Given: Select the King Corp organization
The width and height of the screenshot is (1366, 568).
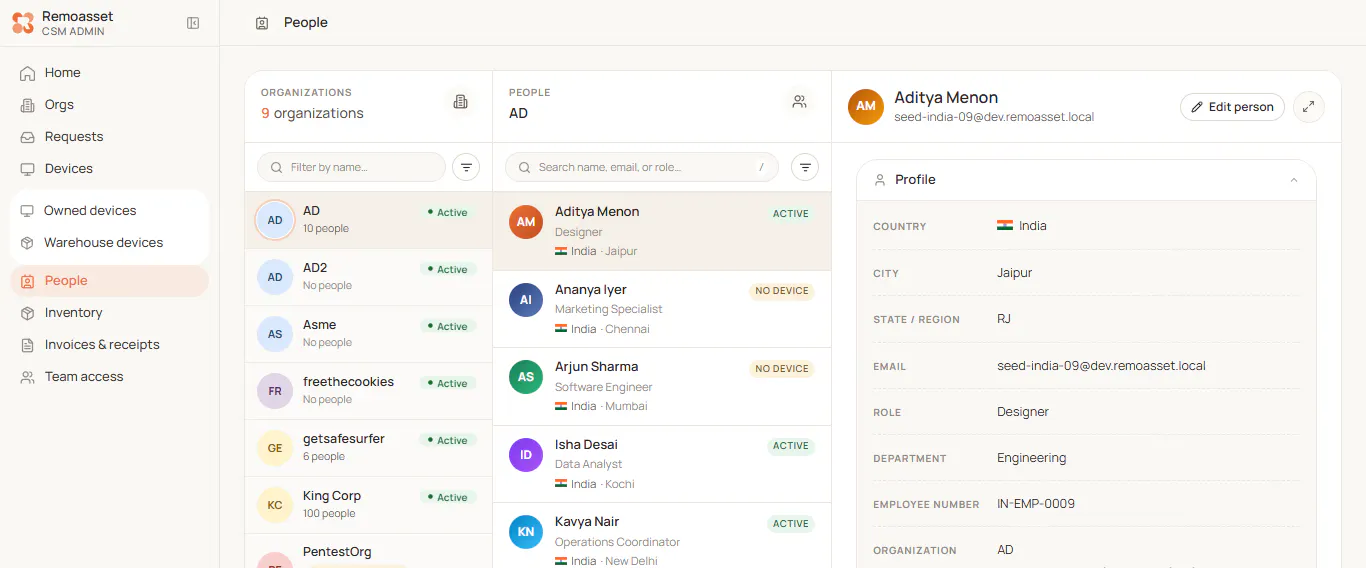Looking at the screenshot, I should coord(368,505).
